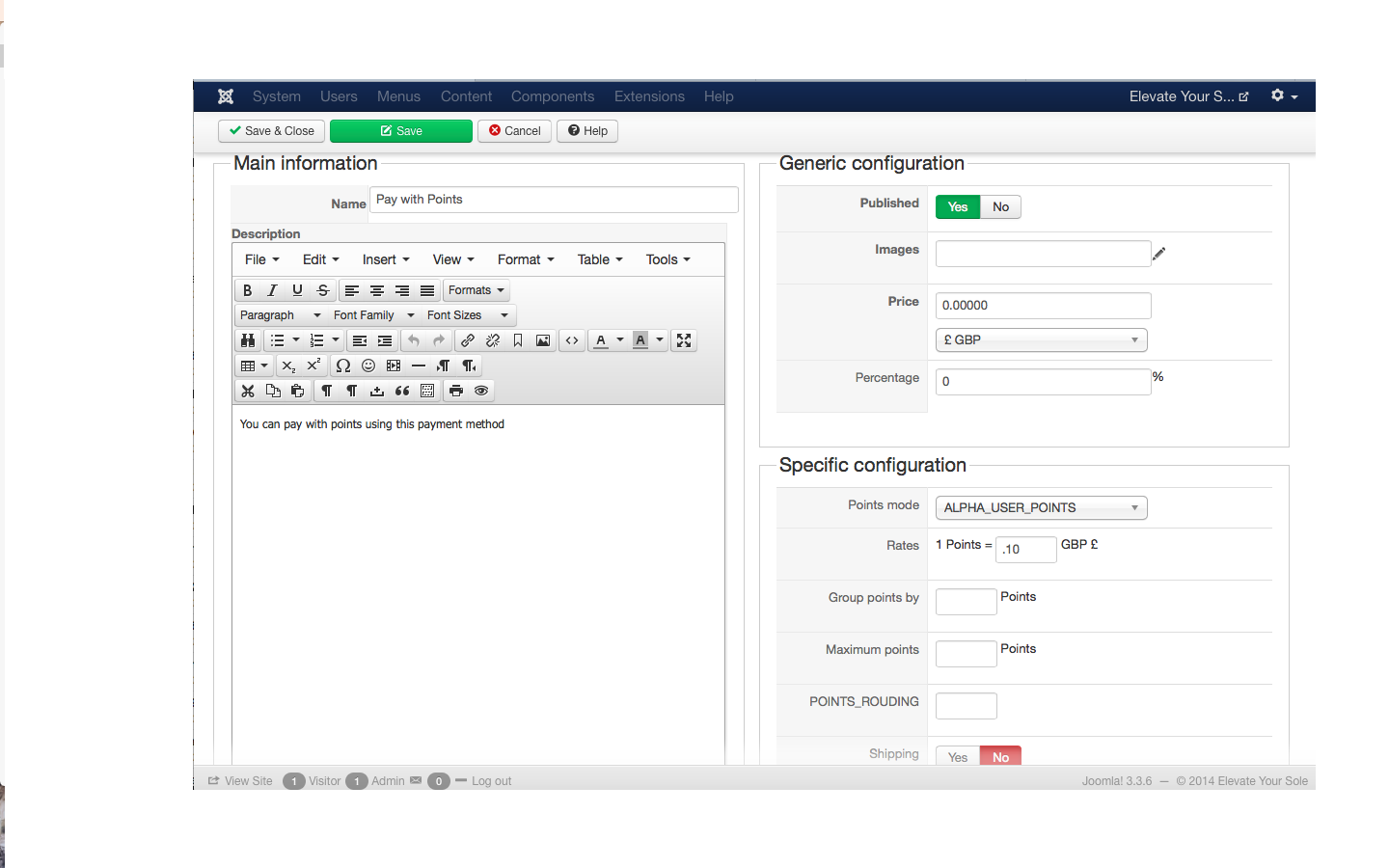Insert blockquote with quote marks icon
This screenshot has height=868, width=1389.
(402, 391)
